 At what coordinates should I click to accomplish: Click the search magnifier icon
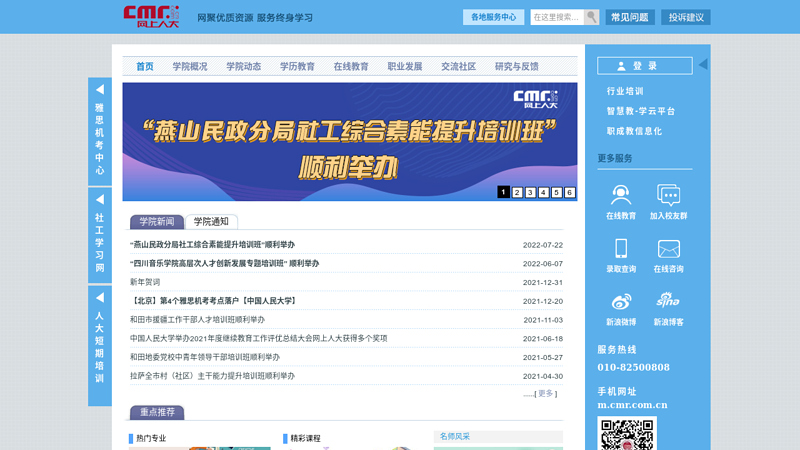point(591,17)
